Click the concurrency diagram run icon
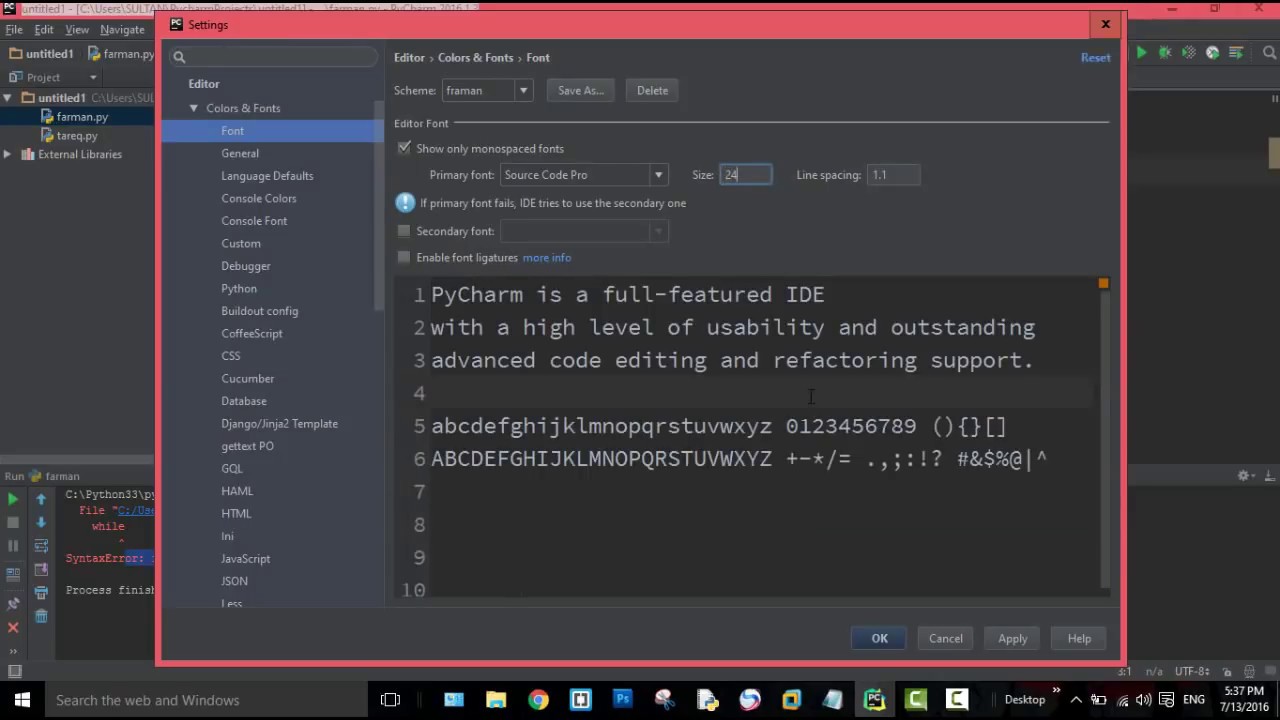The image size is (1280, 720). (x=1237, y=53)
